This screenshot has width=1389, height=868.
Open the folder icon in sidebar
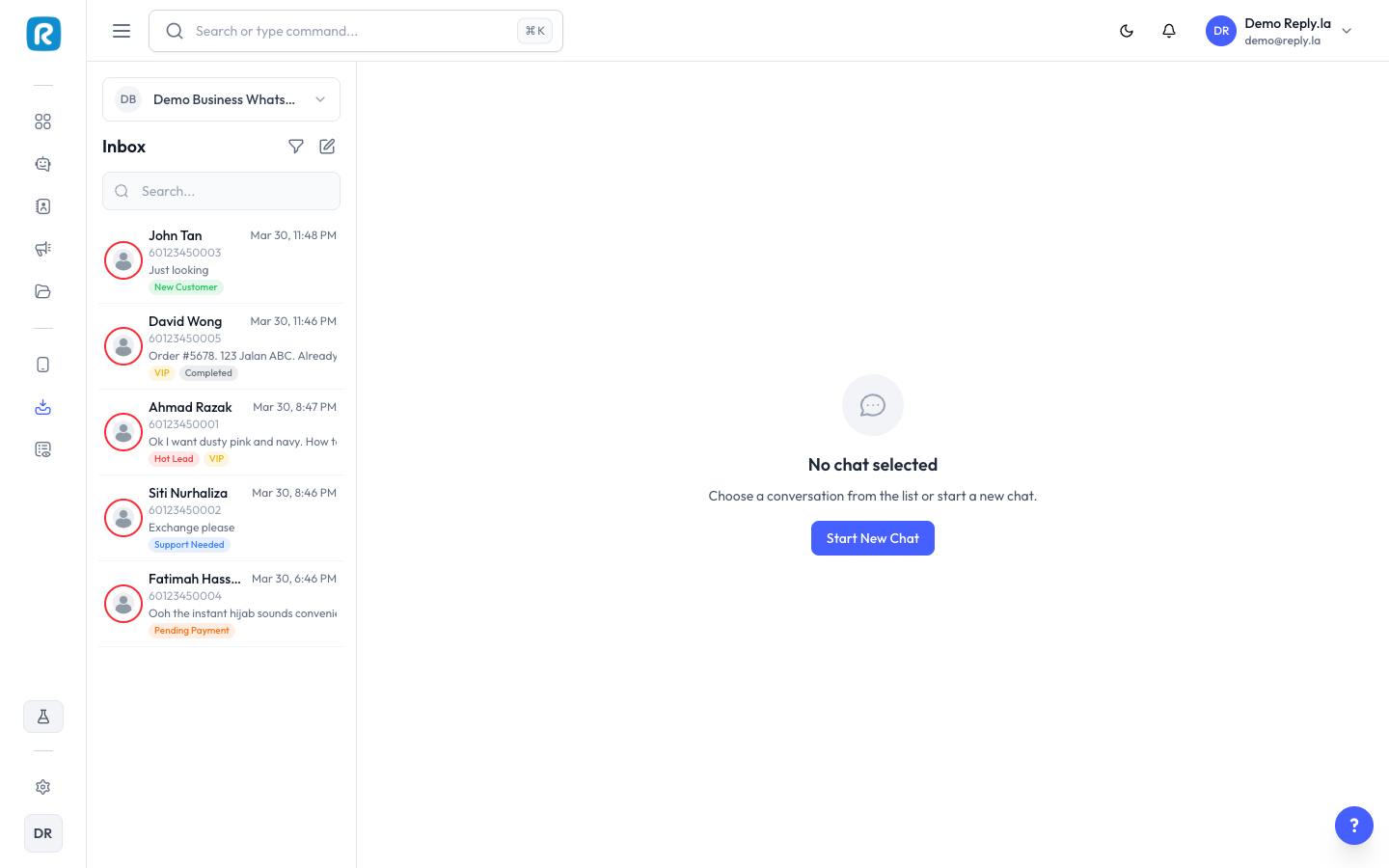(x=42, y=291)
